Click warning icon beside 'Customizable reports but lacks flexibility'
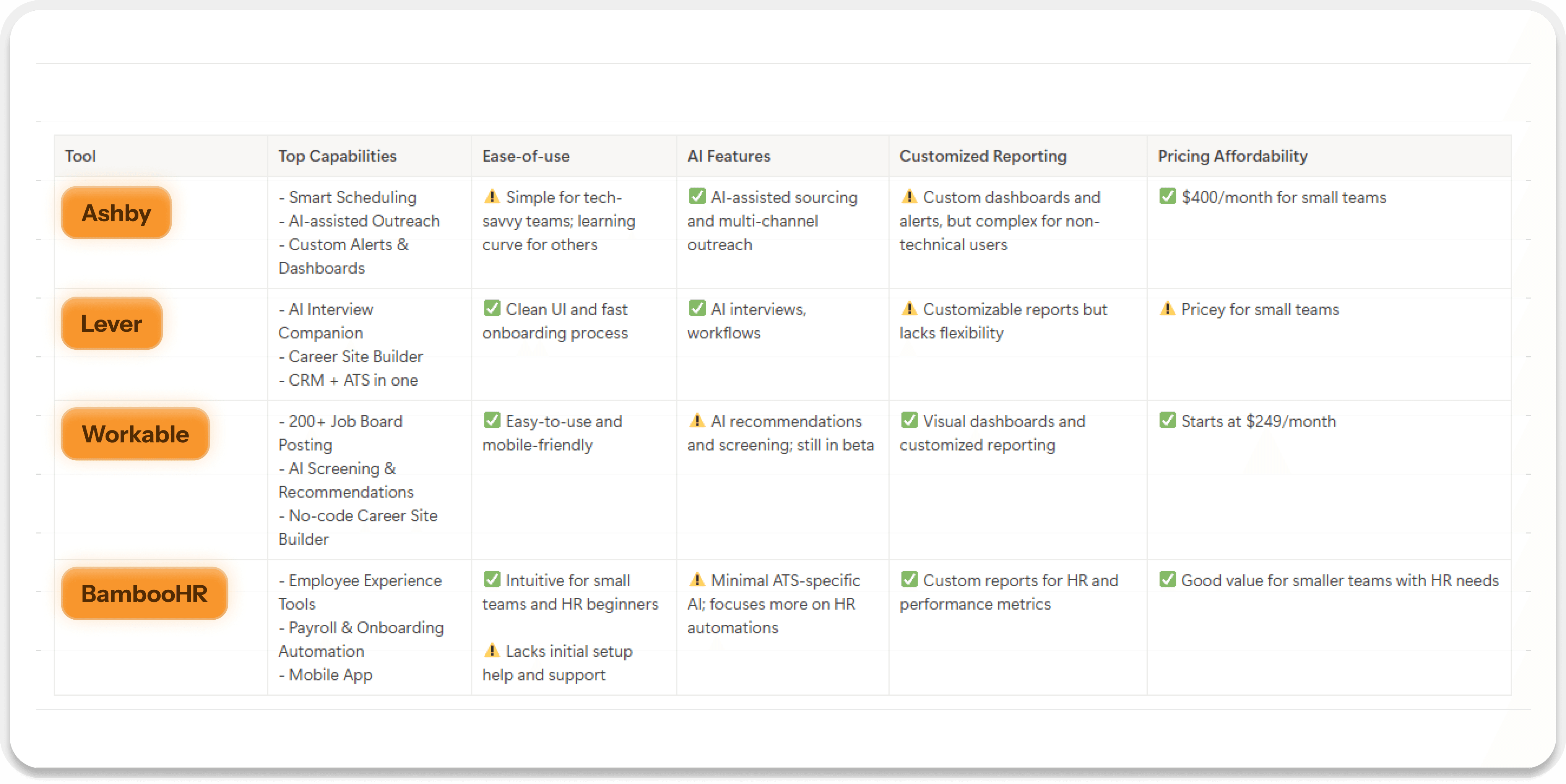This screenshot has width=1566, height=784. tap(909, 309)
